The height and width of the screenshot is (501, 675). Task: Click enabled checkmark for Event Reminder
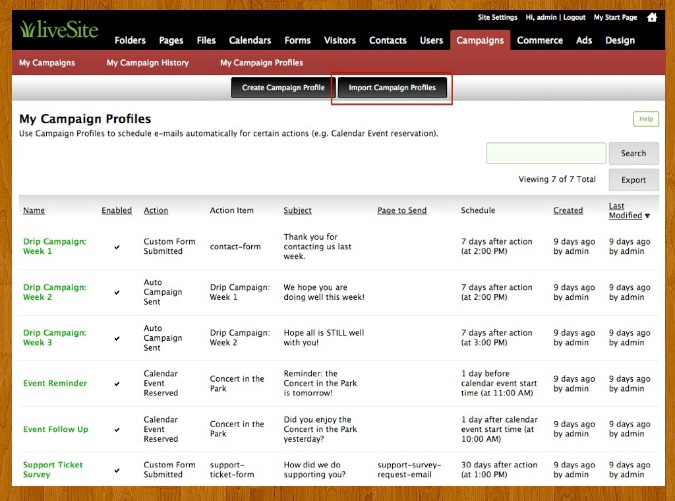pyautogui.click(x=117, y=383)
